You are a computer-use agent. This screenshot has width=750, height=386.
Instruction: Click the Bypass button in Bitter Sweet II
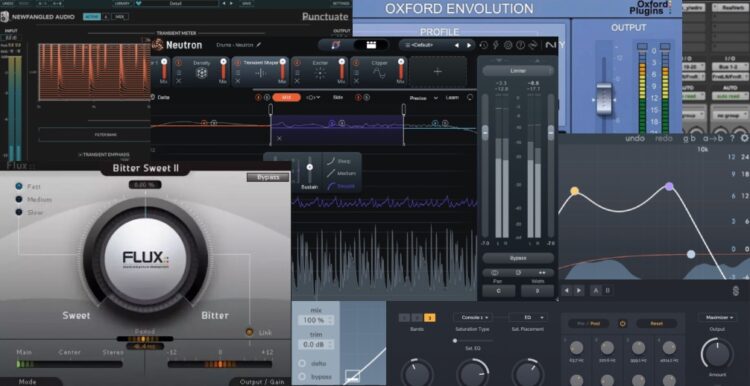coord(268,177)
